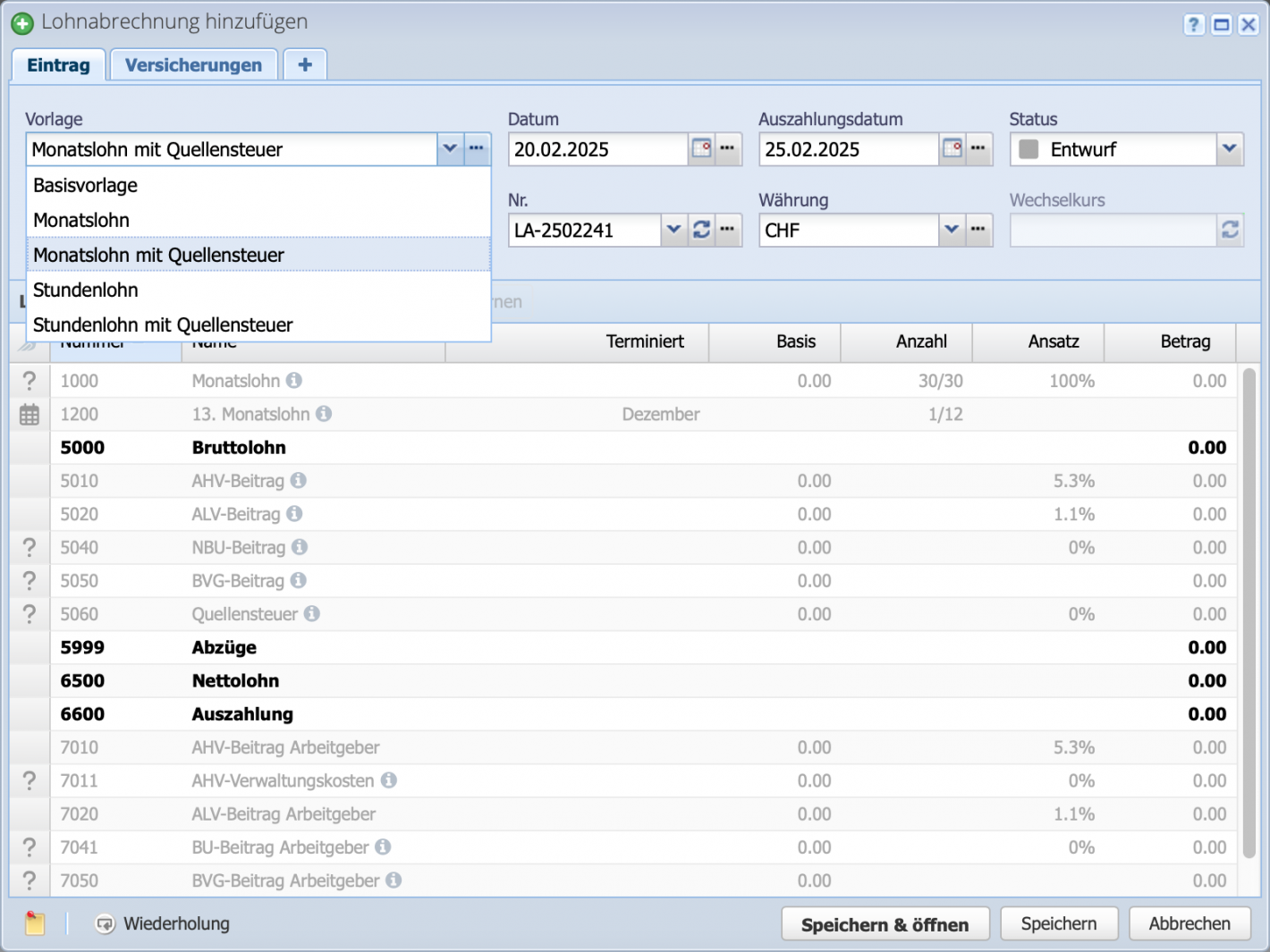
Task: Open the calendar picker for Datum
Action: coord(701,149)
